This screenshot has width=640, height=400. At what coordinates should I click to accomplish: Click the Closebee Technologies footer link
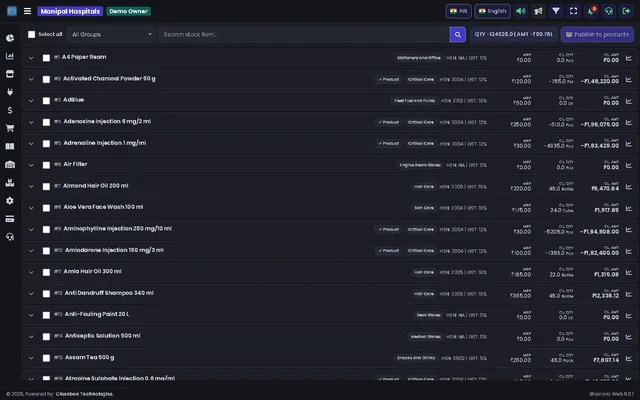tap(84, 394)
